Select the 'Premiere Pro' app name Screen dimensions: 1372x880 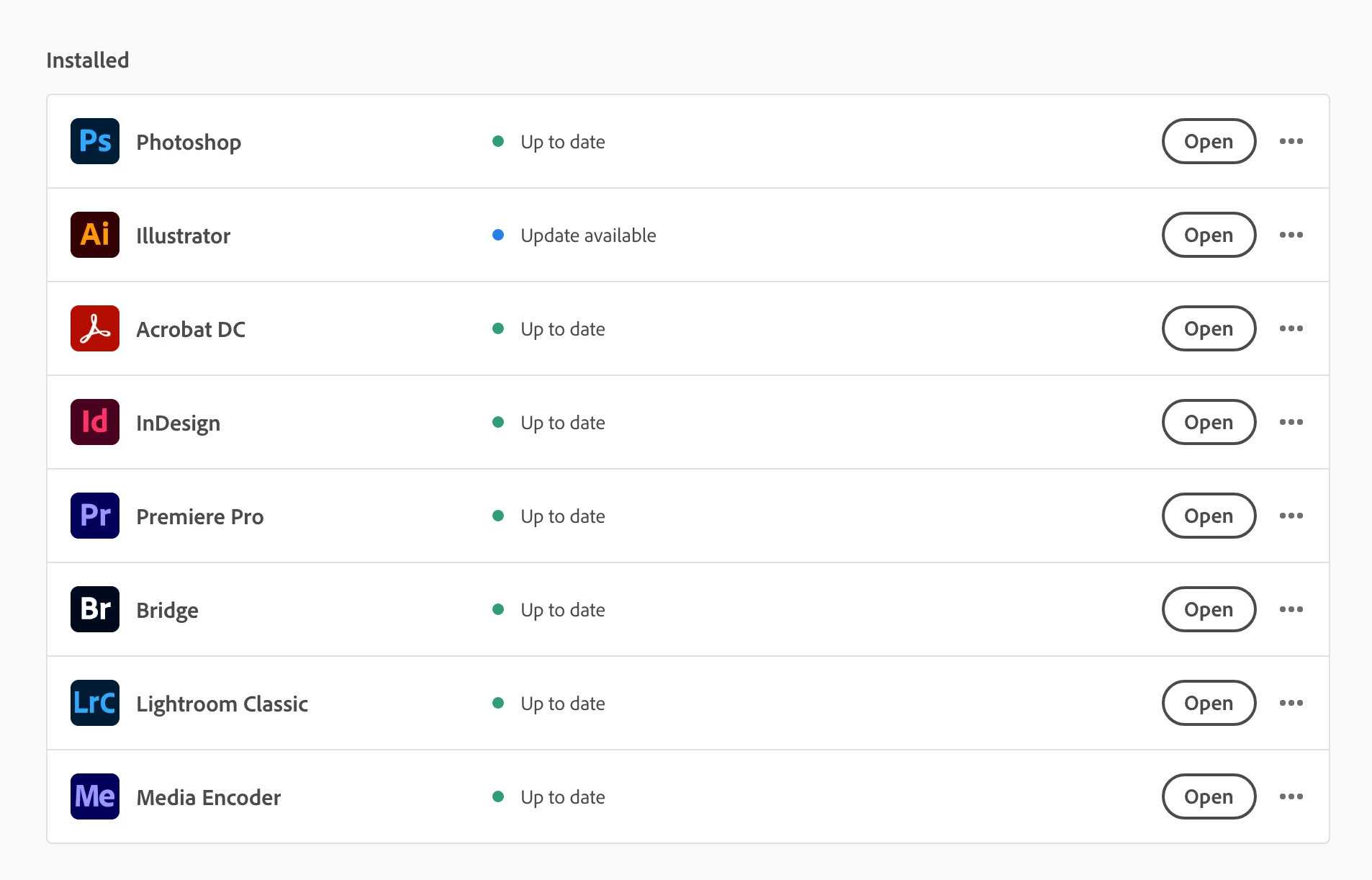point(200,516)
